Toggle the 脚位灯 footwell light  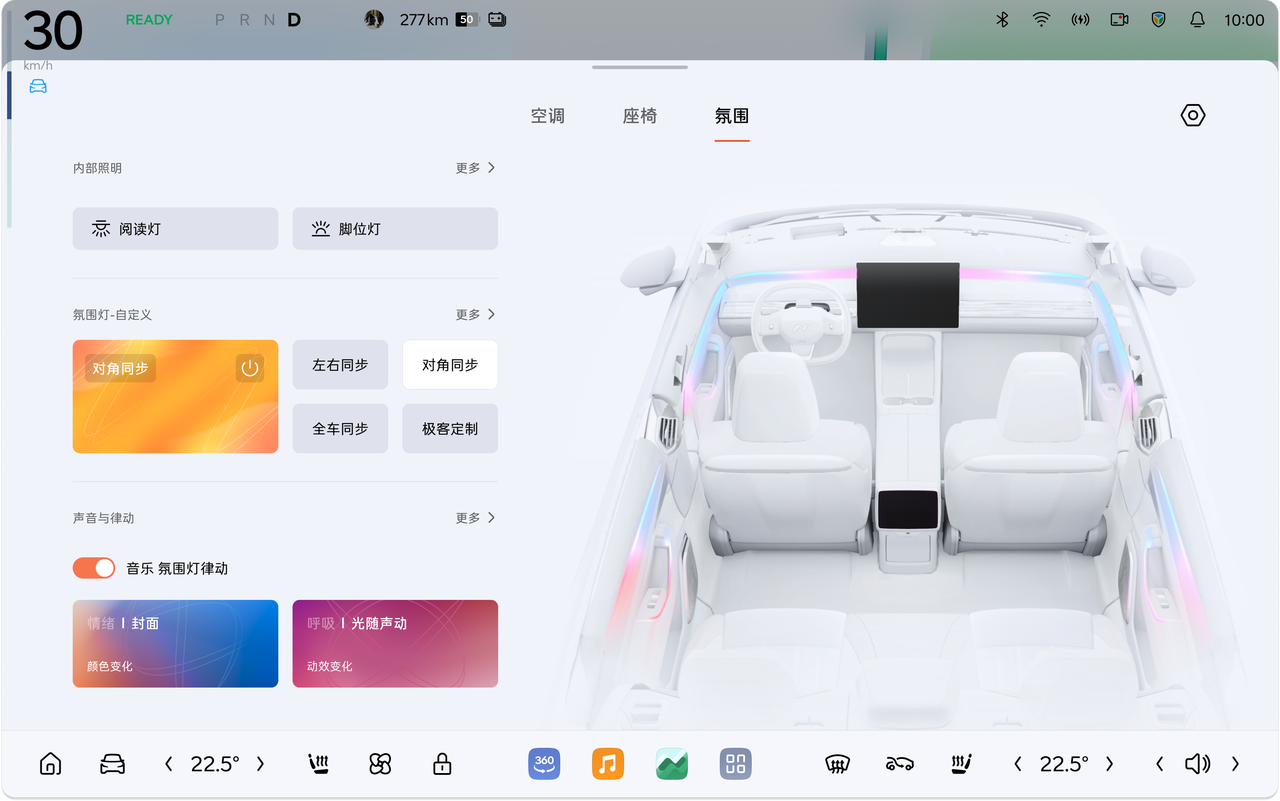point(395,229)
